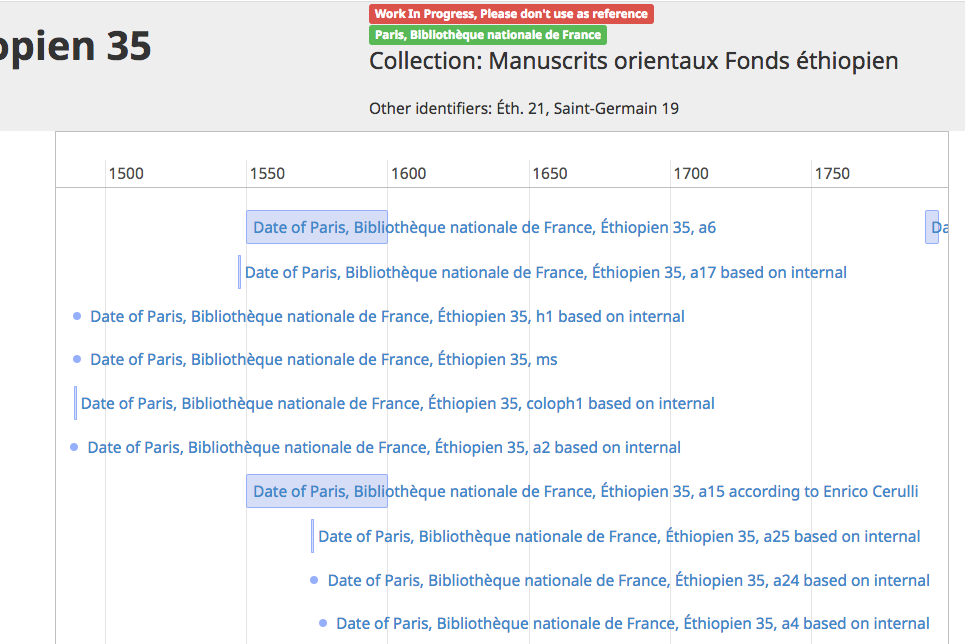Click the Collection: Manuscrits orientaux Fonds éthiopien heading

634,61
